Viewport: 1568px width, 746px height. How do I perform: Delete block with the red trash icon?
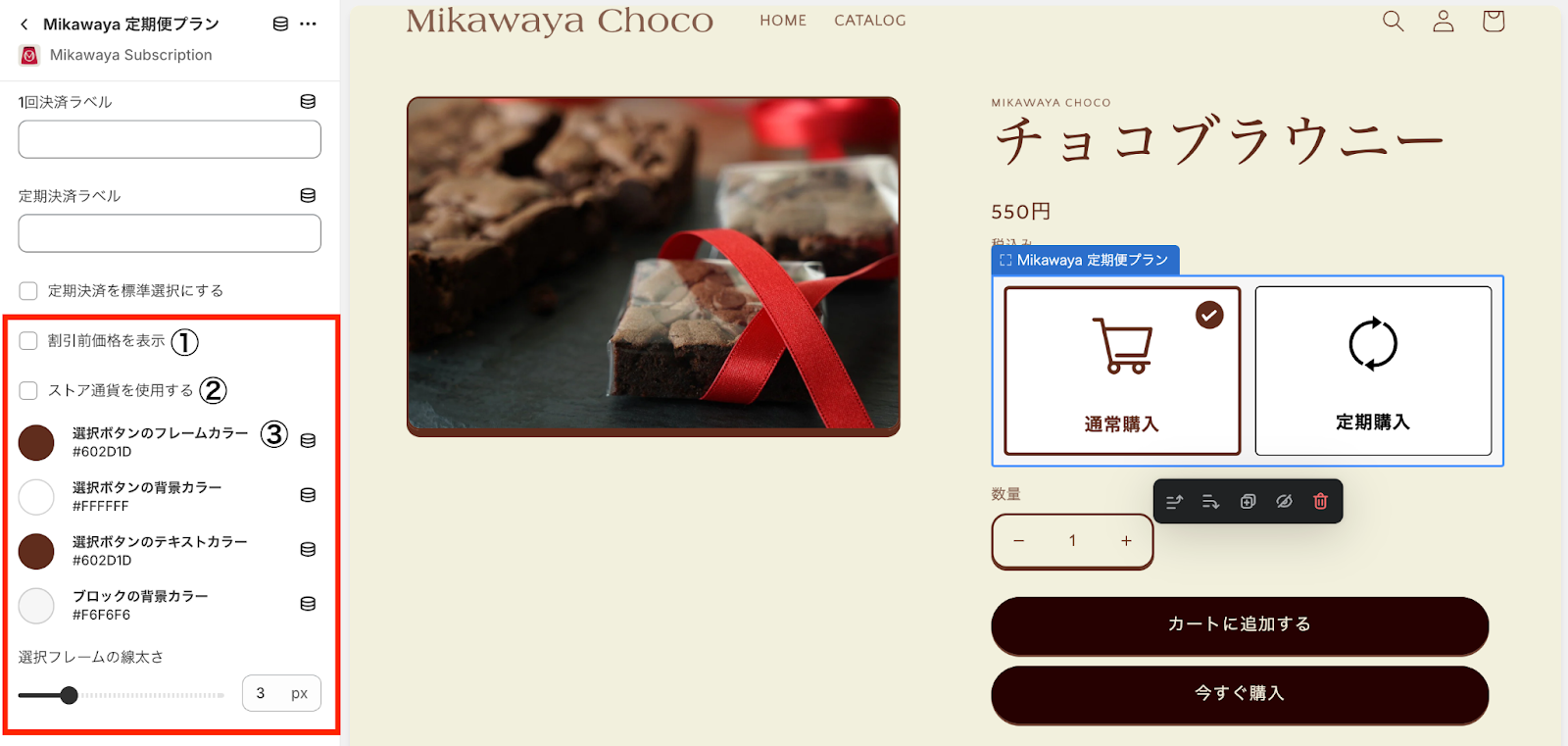coord(1320,501)
